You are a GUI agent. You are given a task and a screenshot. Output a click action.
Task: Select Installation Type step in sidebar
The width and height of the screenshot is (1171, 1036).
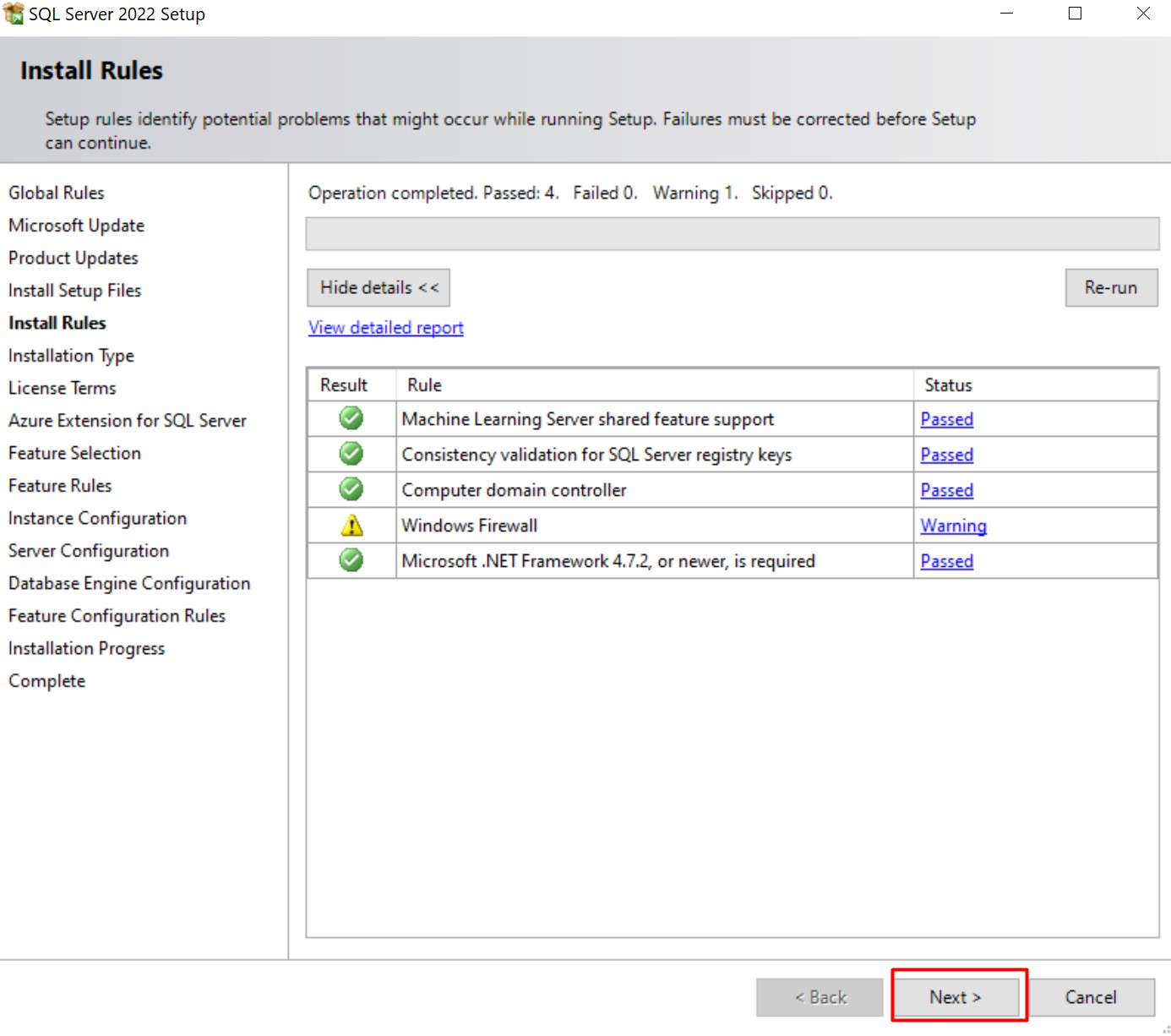pyautogui.click(x=72, y=356)
